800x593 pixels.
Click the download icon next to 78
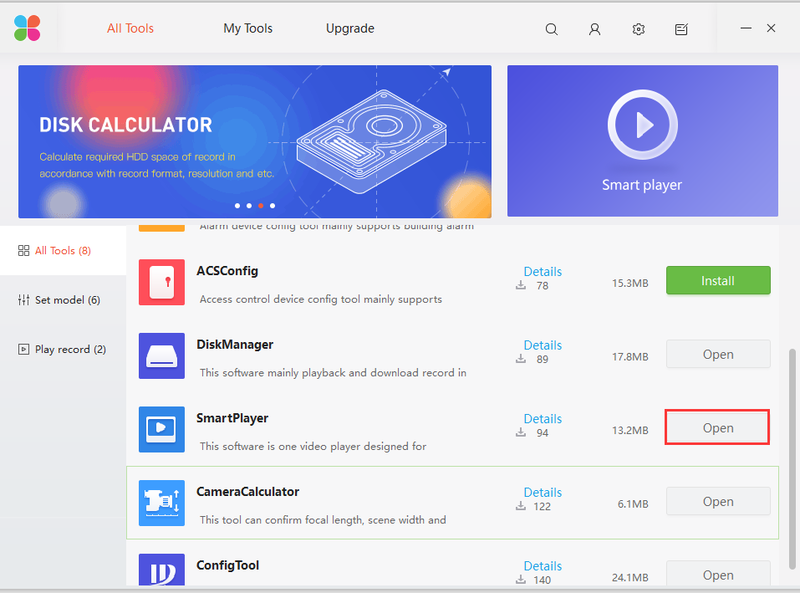coord(520,285)
